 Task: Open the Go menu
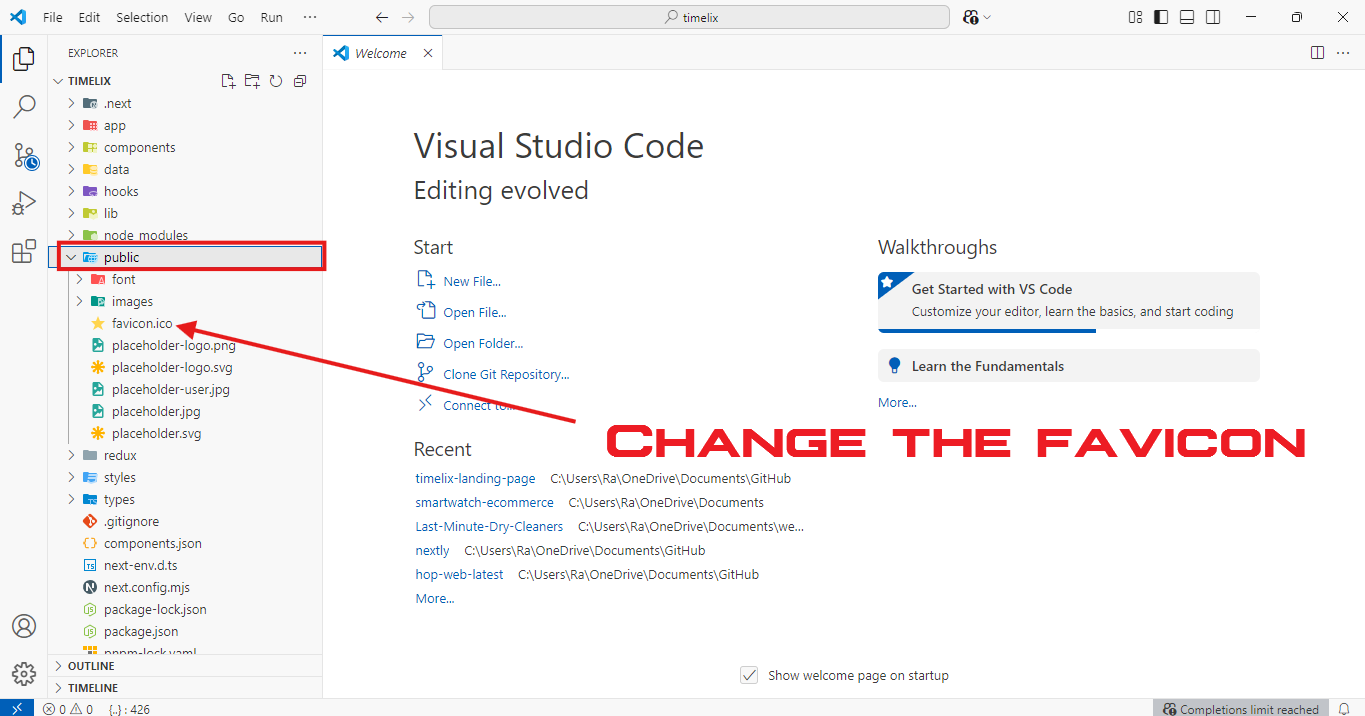pyautogui.click(x=236, y=17)
